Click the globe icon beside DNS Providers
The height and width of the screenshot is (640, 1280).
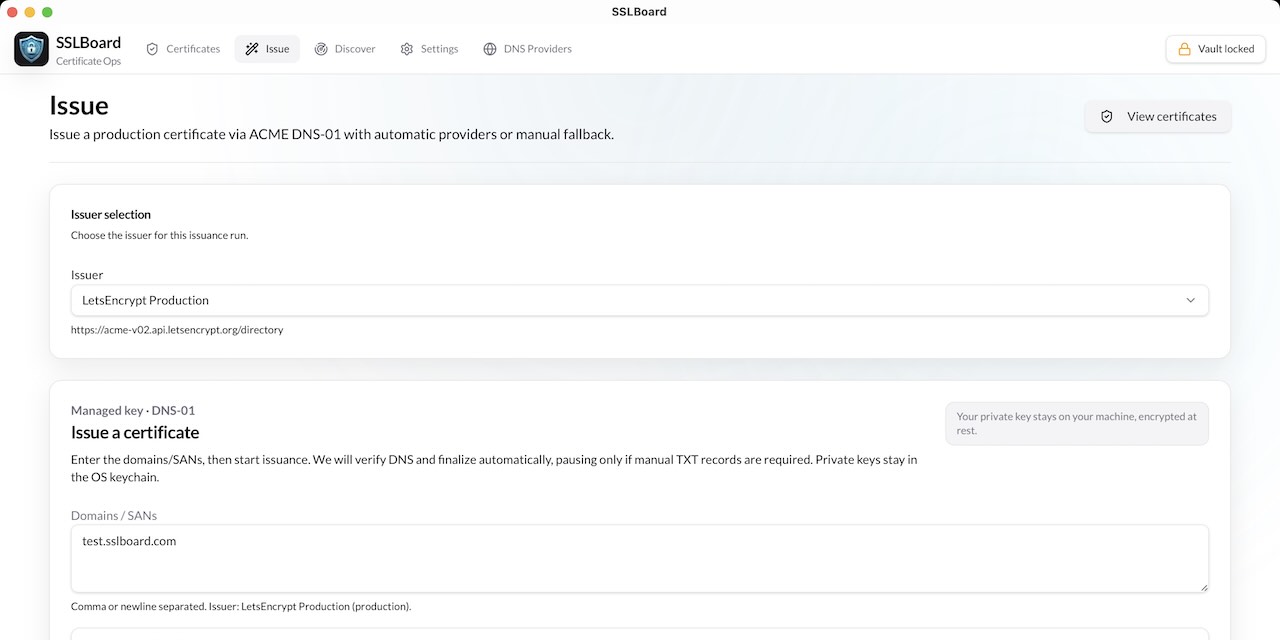[x=490, y=49]
